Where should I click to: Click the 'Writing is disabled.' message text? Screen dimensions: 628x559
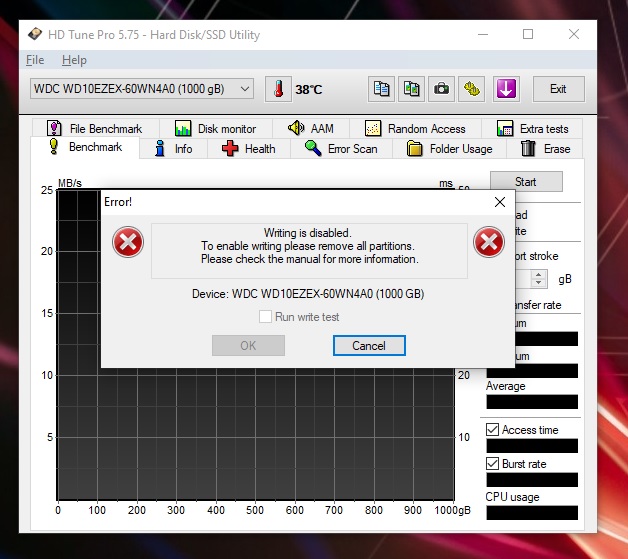(308, 233)
